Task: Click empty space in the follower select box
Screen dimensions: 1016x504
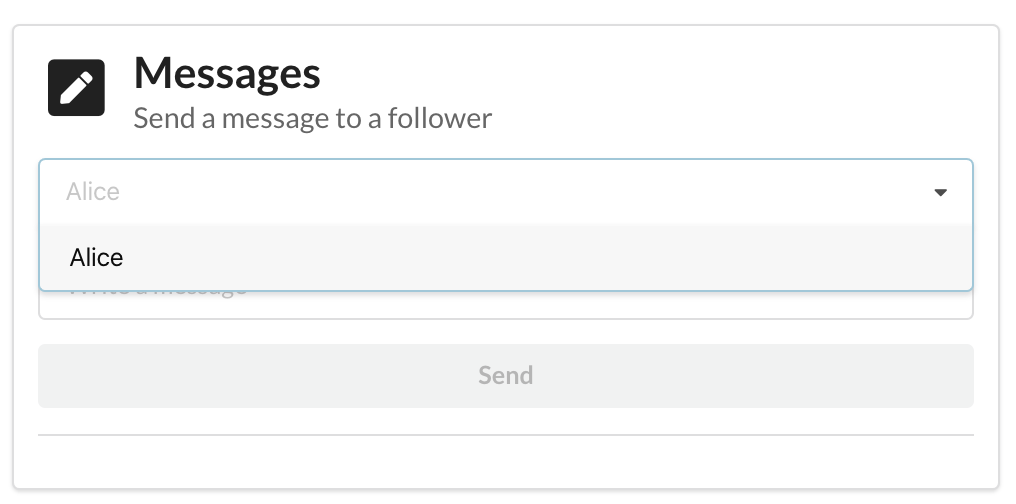Action: pos(500,192)
